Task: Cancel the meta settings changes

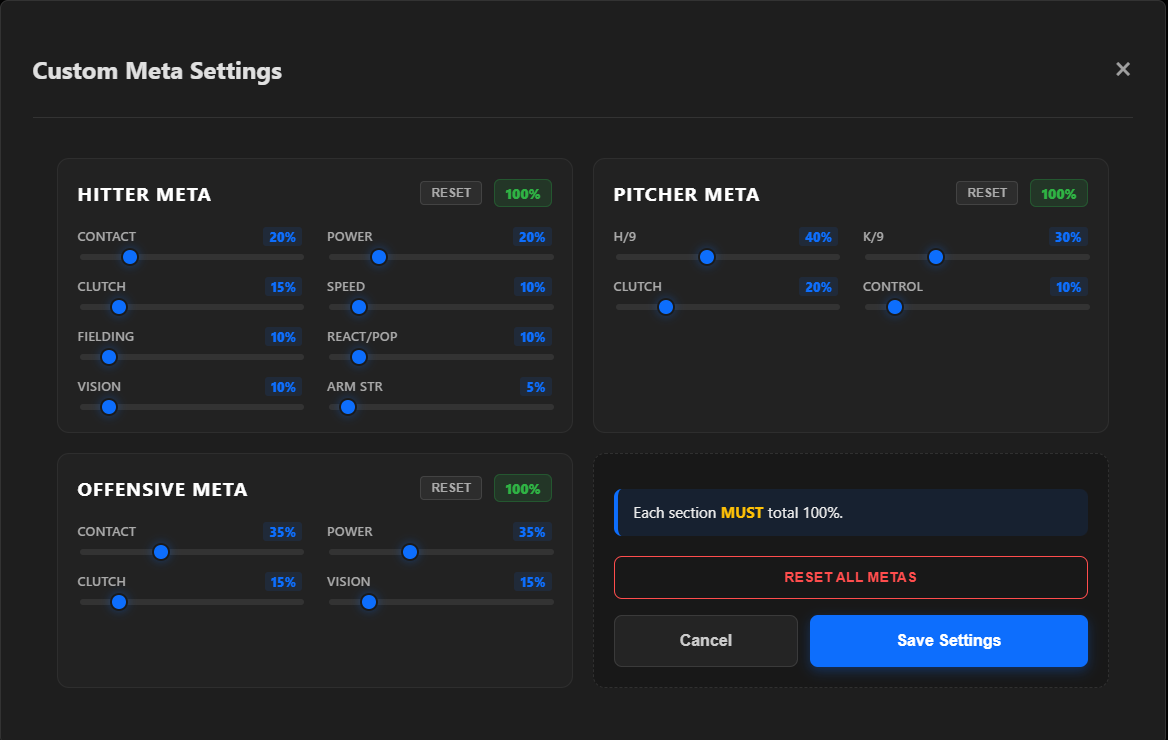Action: point(705,641)
